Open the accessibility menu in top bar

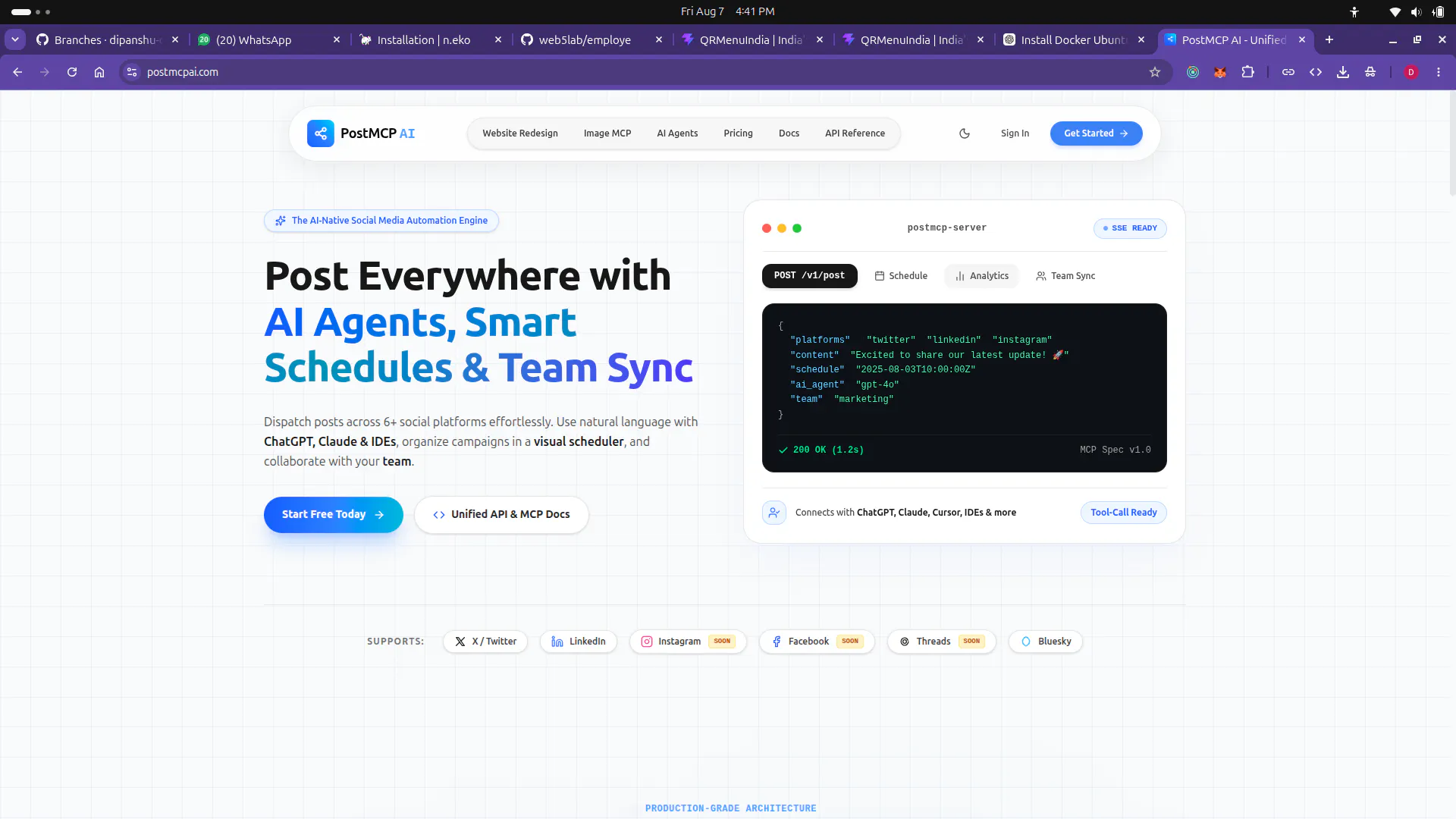pos(1354,11)
